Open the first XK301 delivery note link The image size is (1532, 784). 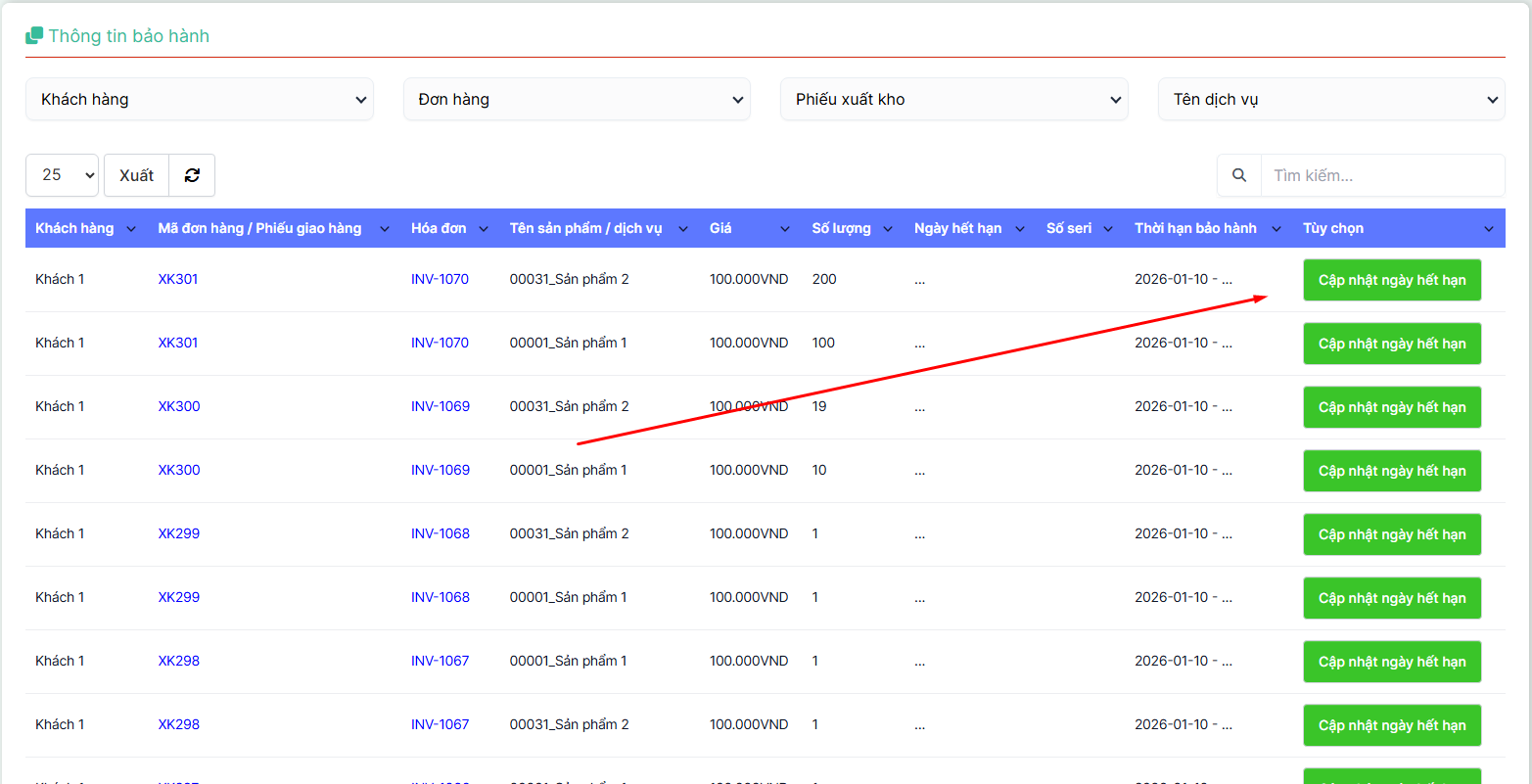point(178,279)
